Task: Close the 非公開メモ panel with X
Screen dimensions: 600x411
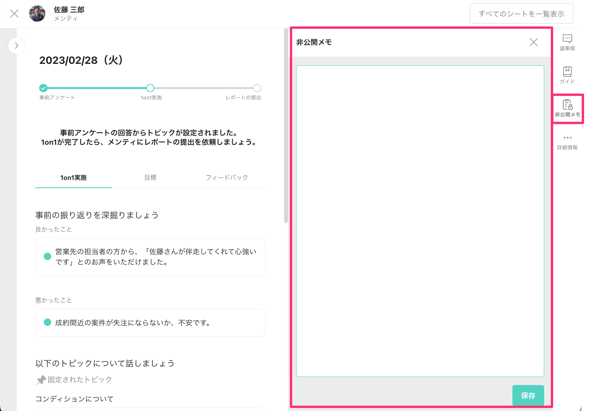Action: pyautogui.click(x=533, y=42)
